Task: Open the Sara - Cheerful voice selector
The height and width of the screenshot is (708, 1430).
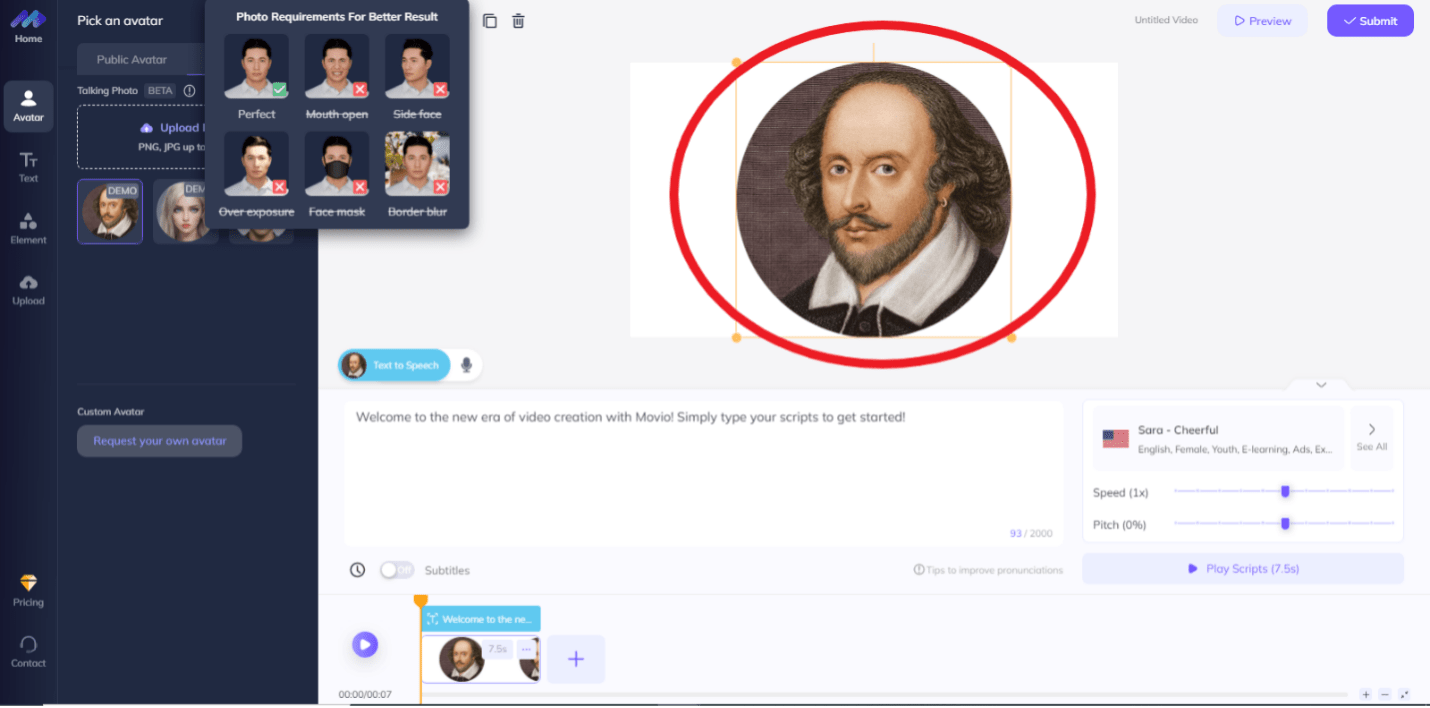Action: coord(1220,438)
